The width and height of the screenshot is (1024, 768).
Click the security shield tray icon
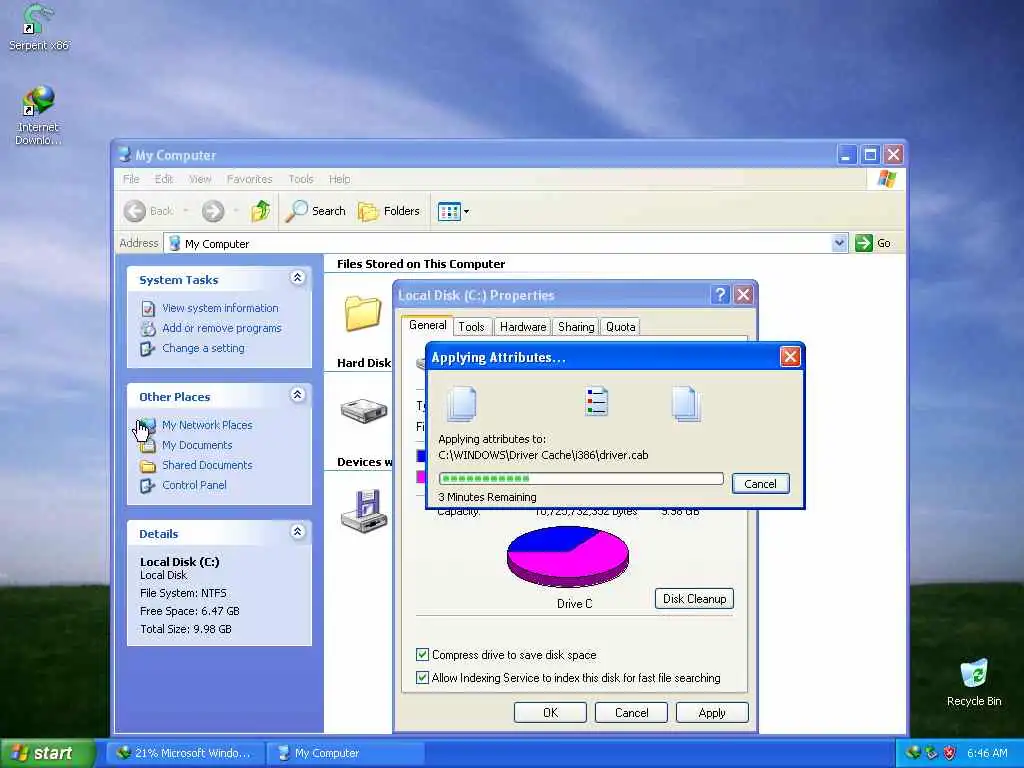click(x=950, y=753)
